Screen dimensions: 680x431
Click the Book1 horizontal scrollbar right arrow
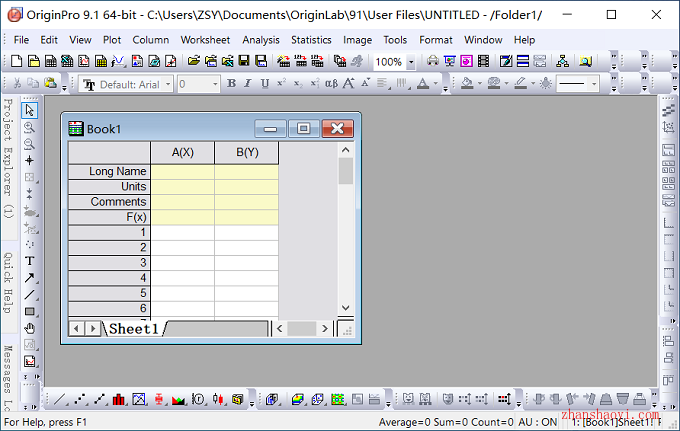324,329
